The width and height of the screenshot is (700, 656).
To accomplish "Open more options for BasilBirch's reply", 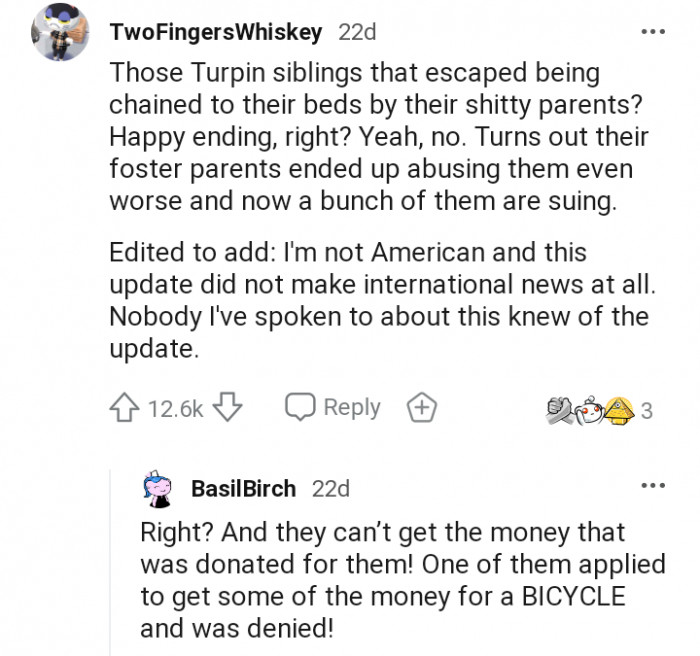I will 653,487.
